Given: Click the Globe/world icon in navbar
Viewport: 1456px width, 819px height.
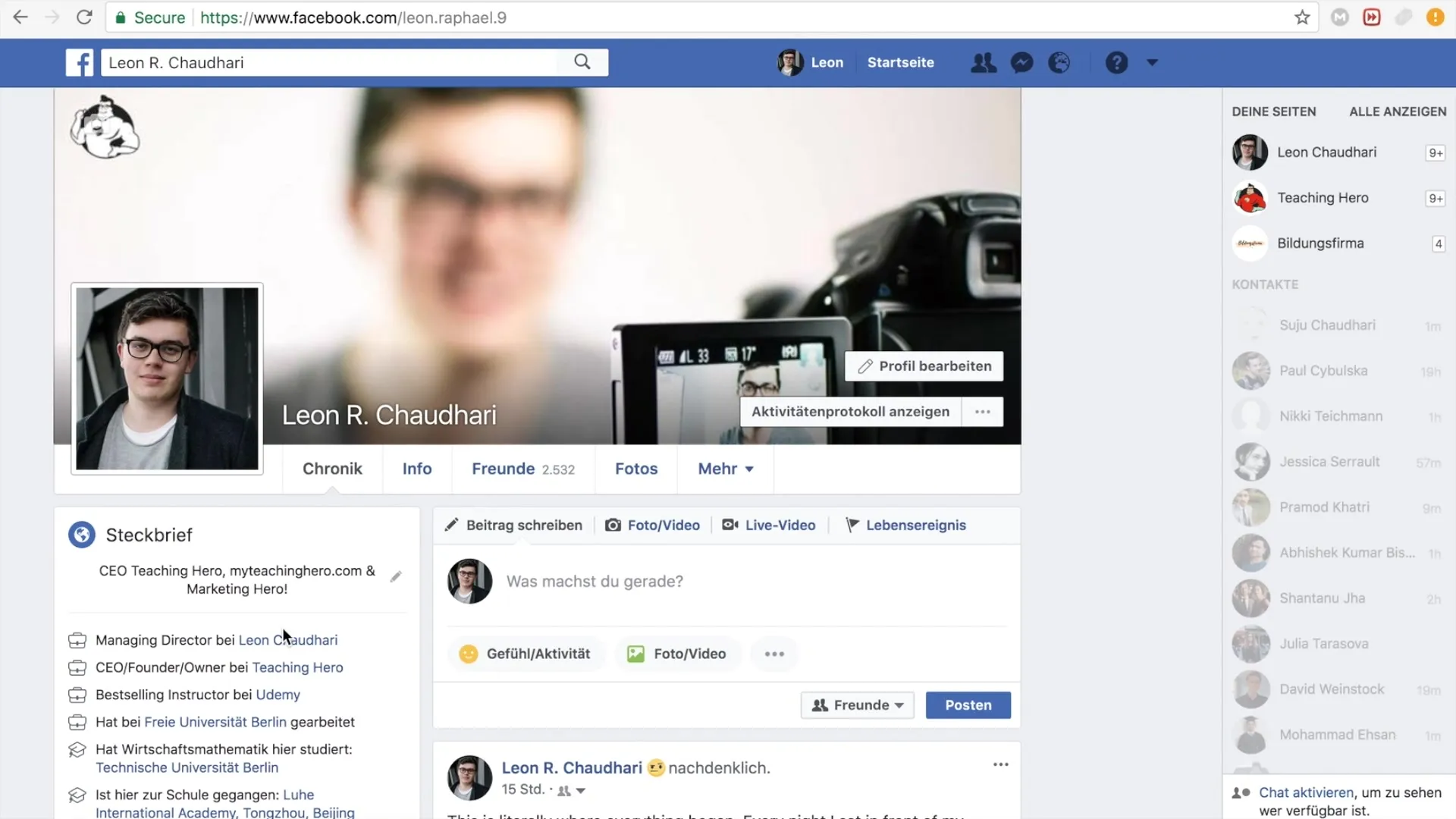Looking at the screenshot, I should (x=1058, y=62).
